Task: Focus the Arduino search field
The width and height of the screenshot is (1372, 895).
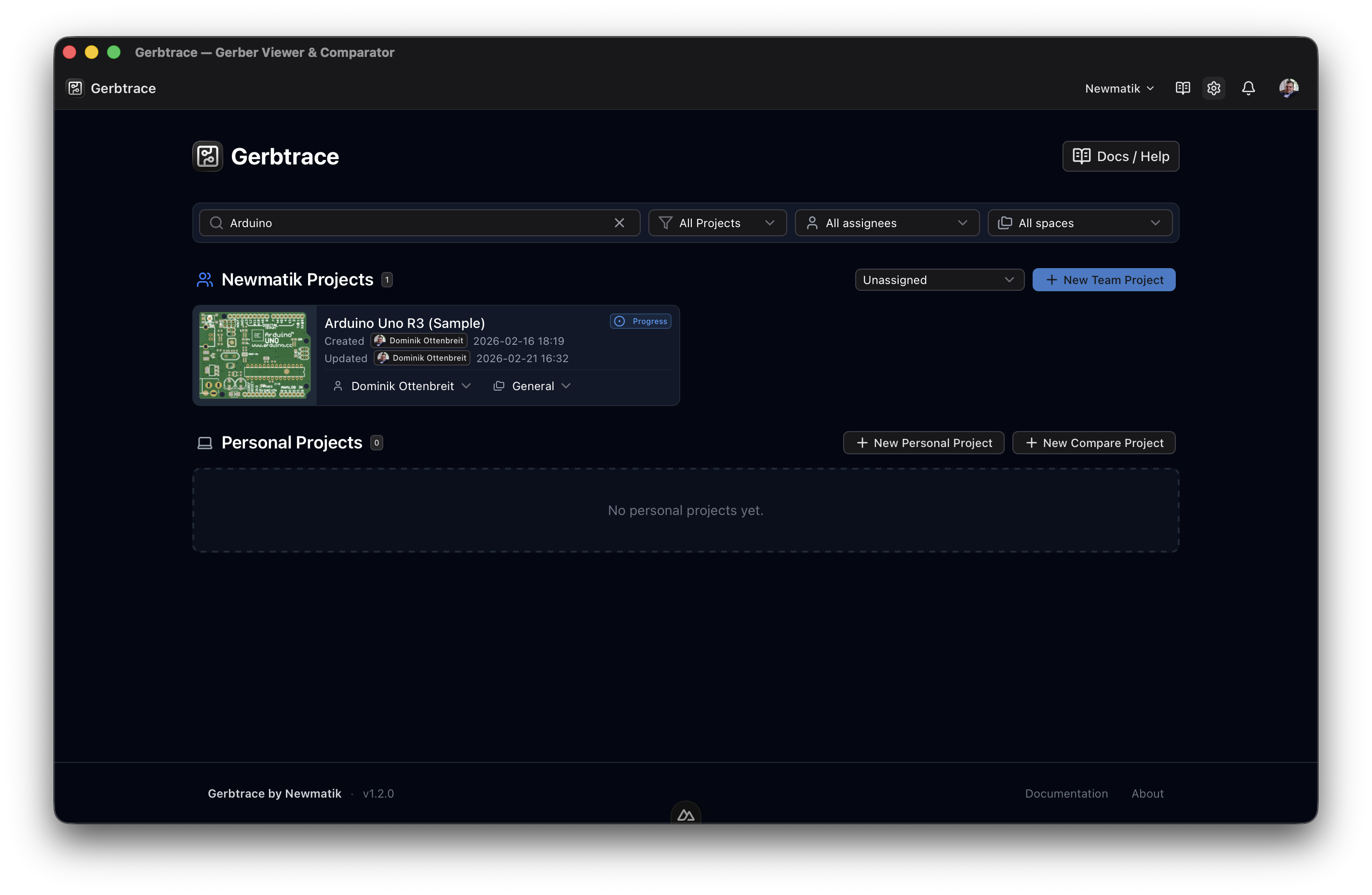Action: (419, 223)
